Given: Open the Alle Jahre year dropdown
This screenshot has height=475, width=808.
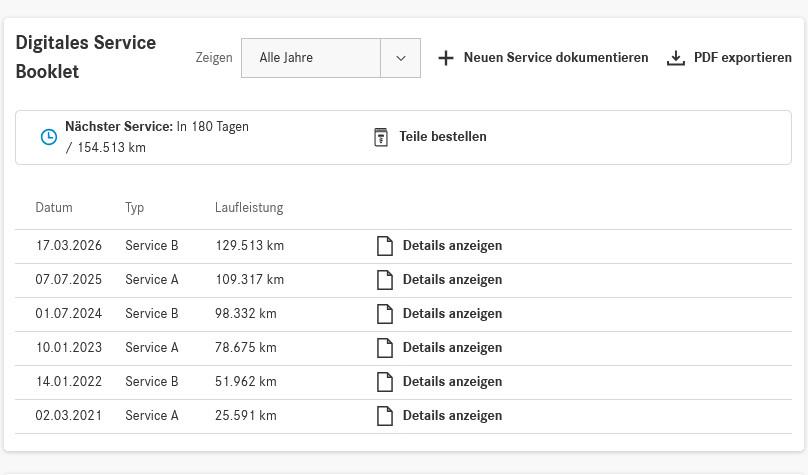Looking at the screenshot, I should (x=331, y=58).
